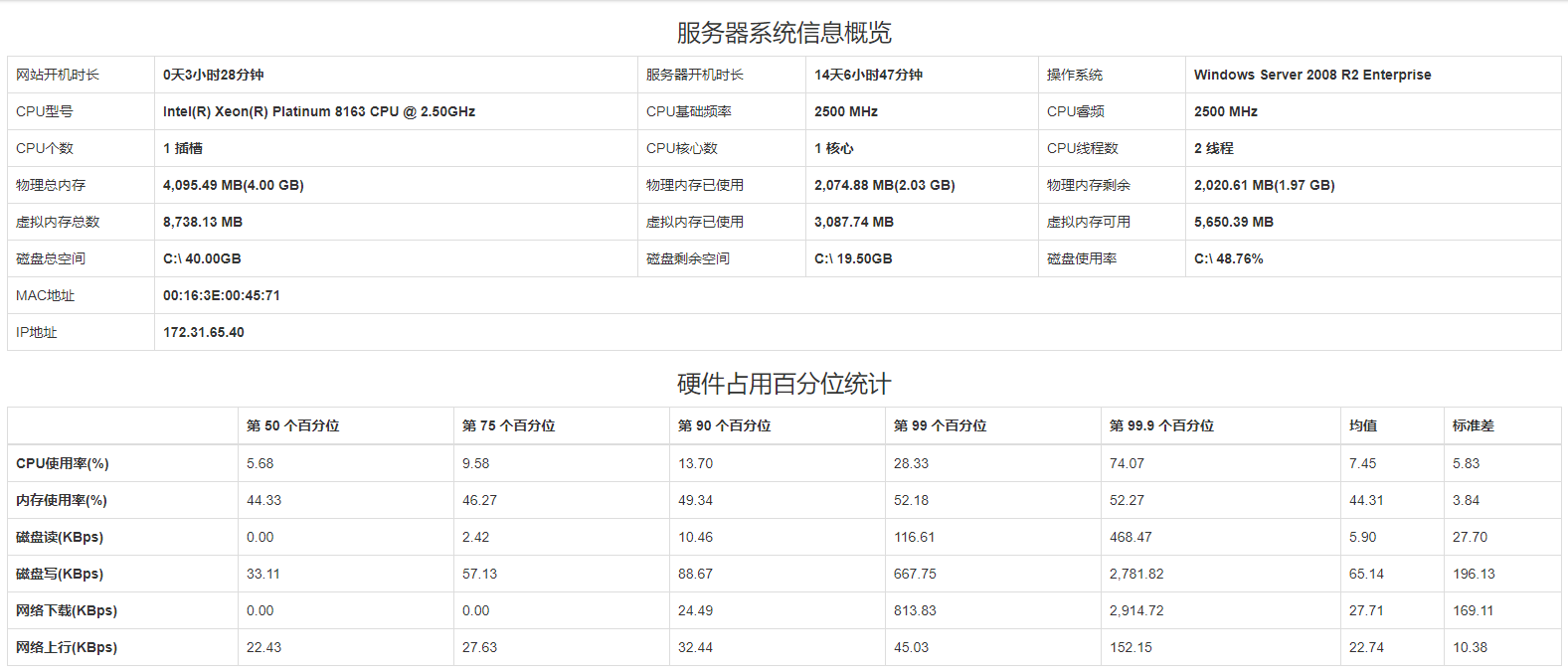Click CPU 99th percentile value 28.33
Screen dimensions: 1568x671
[912, 463]
